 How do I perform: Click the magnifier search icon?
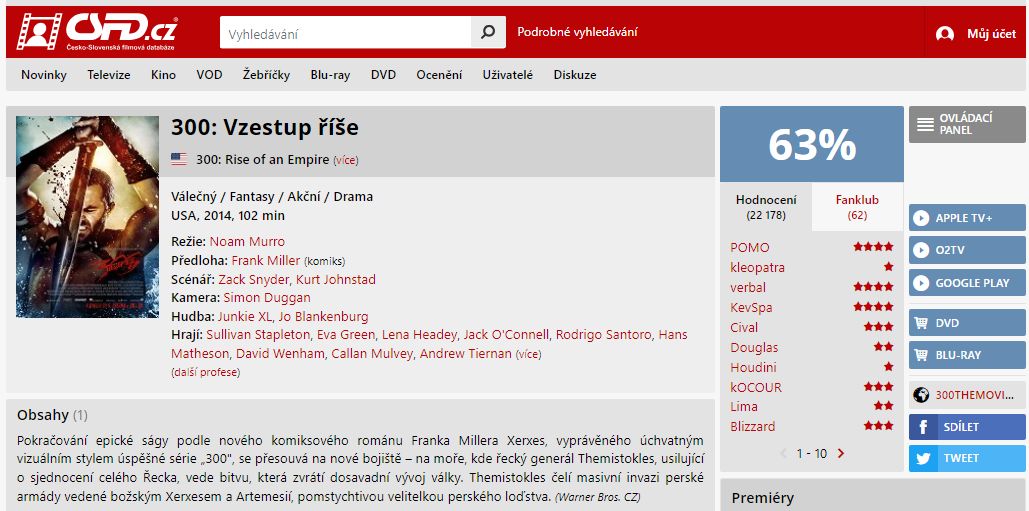point(488,32)
